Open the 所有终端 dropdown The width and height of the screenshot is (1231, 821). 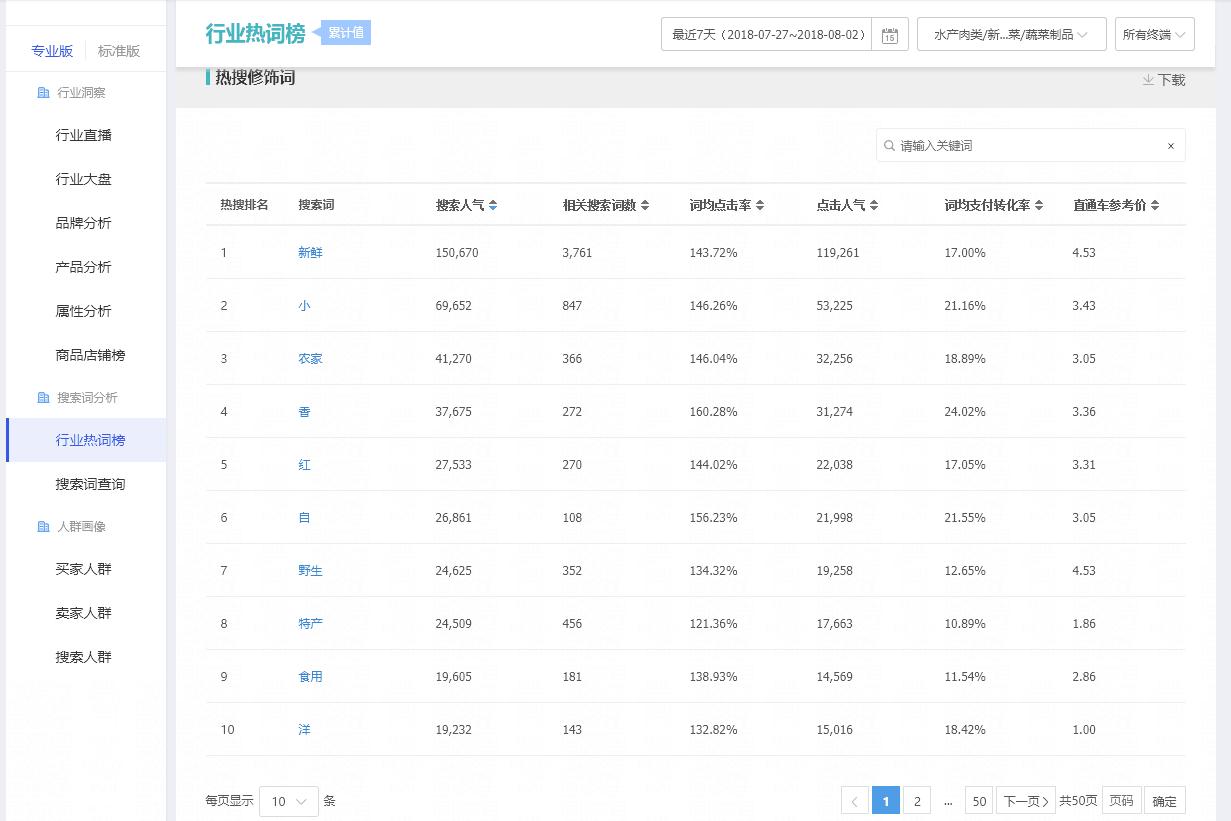pyautogui.click(x=1155, y=34)
